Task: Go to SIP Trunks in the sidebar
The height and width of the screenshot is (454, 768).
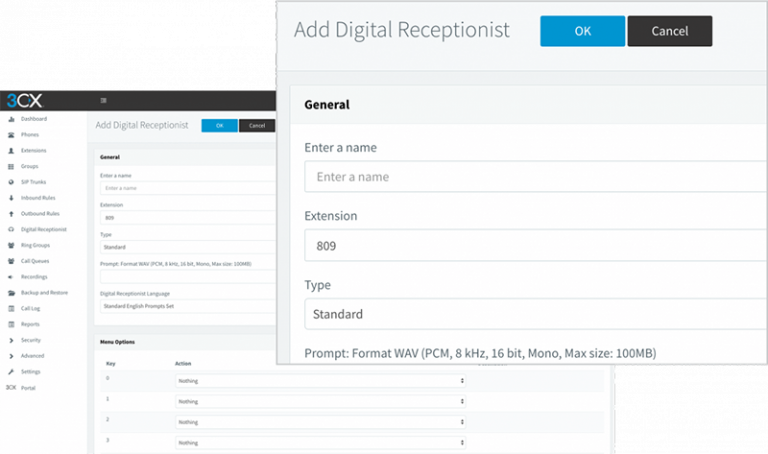Action: coord(33,182)
